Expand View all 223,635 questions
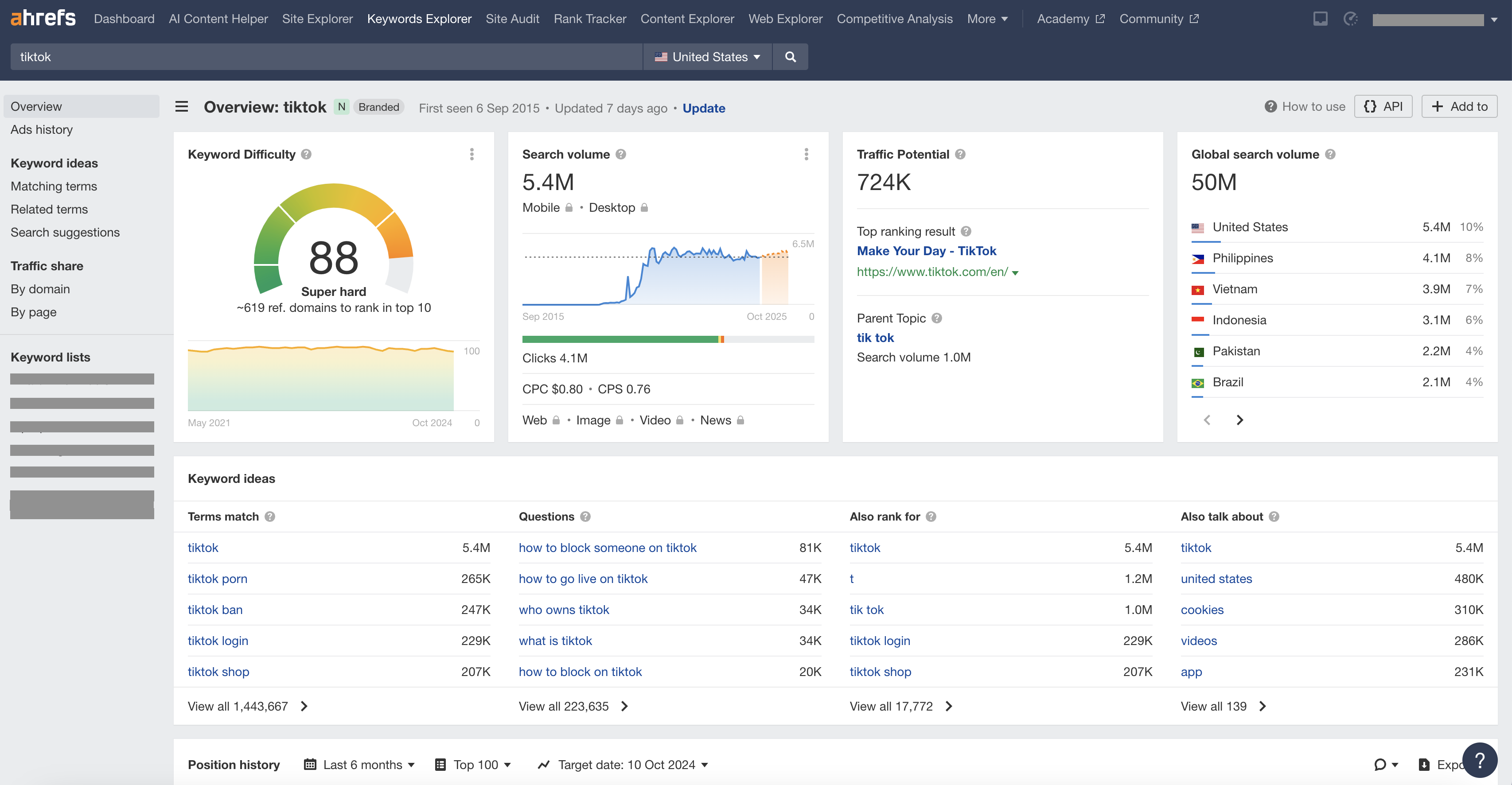The height and width of the screenshot is (785, 1512). tap(573, 707)
